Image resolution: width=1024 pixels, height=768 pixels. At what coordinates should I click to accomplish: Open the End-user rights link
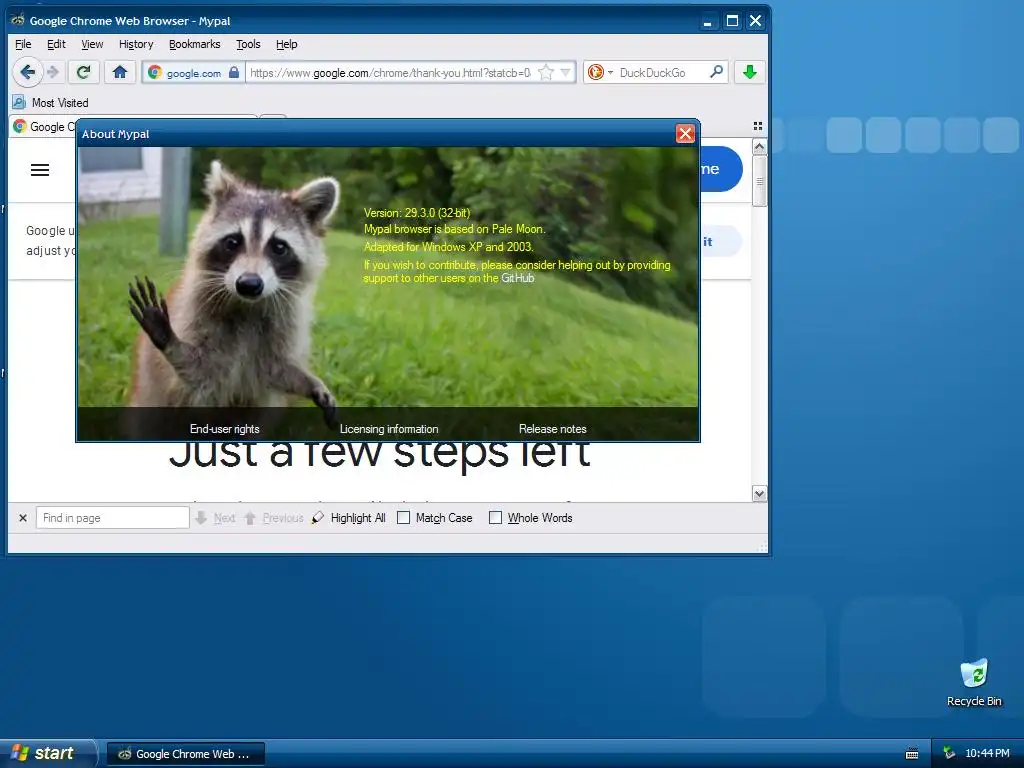225,429
